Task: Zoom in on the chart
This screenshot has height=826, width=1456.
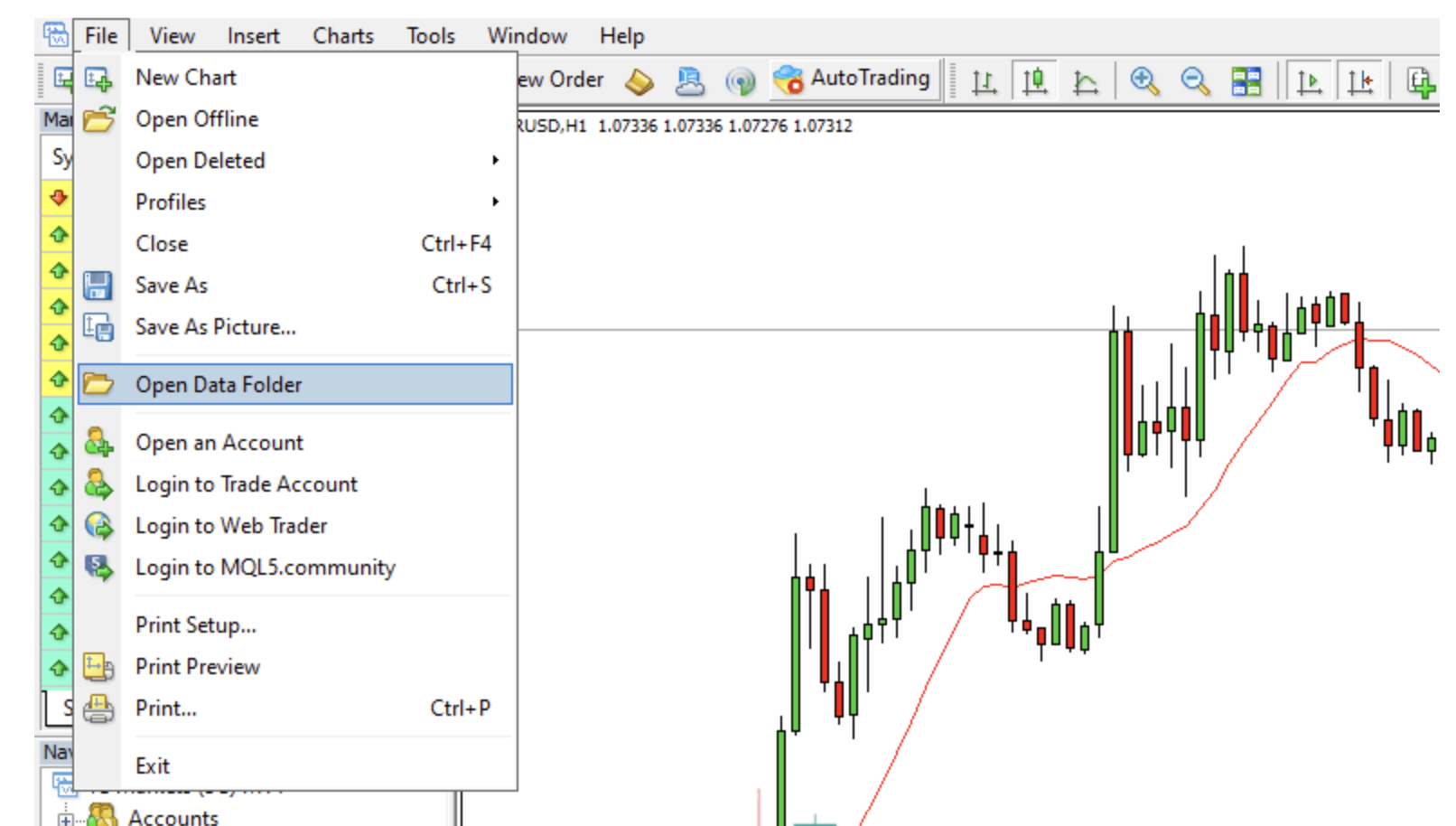Action: click(x=1144, y=81)
